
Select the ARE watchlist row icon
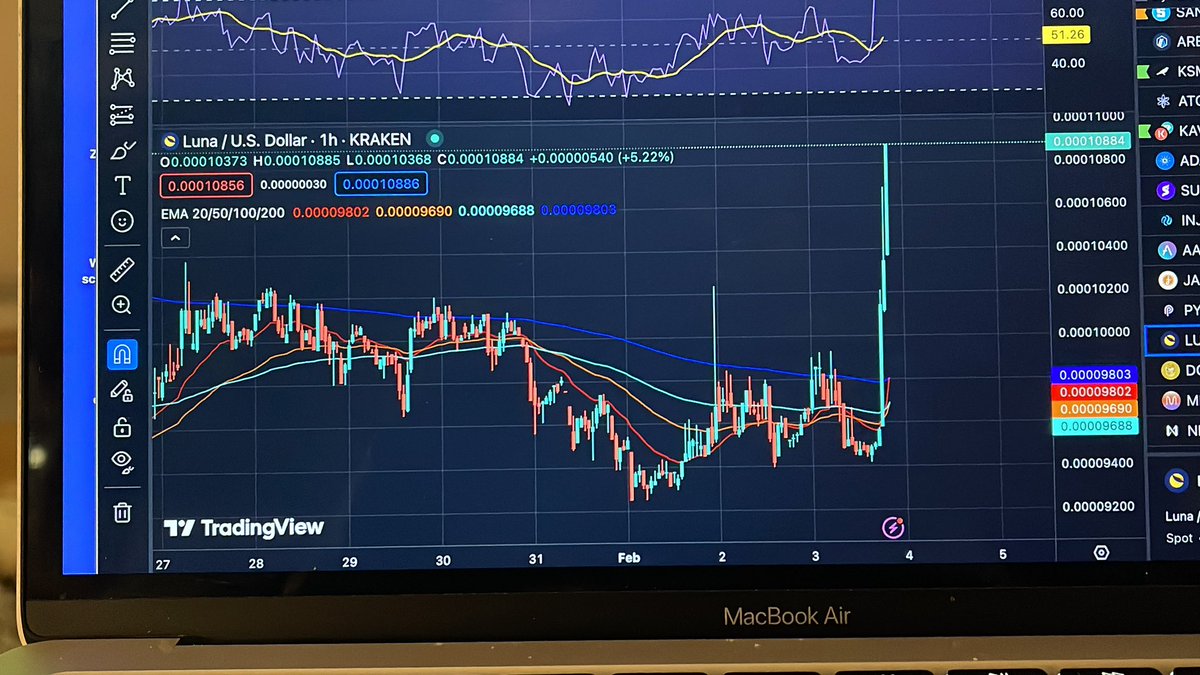point(1163,42)
